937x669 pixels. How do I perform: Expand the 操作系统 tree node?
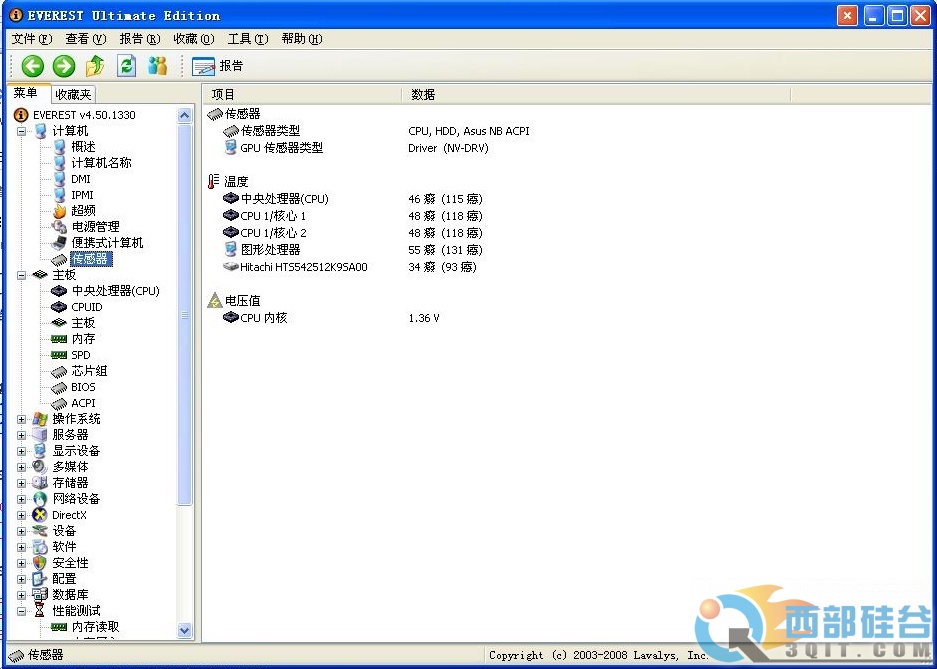coord(22,419)
